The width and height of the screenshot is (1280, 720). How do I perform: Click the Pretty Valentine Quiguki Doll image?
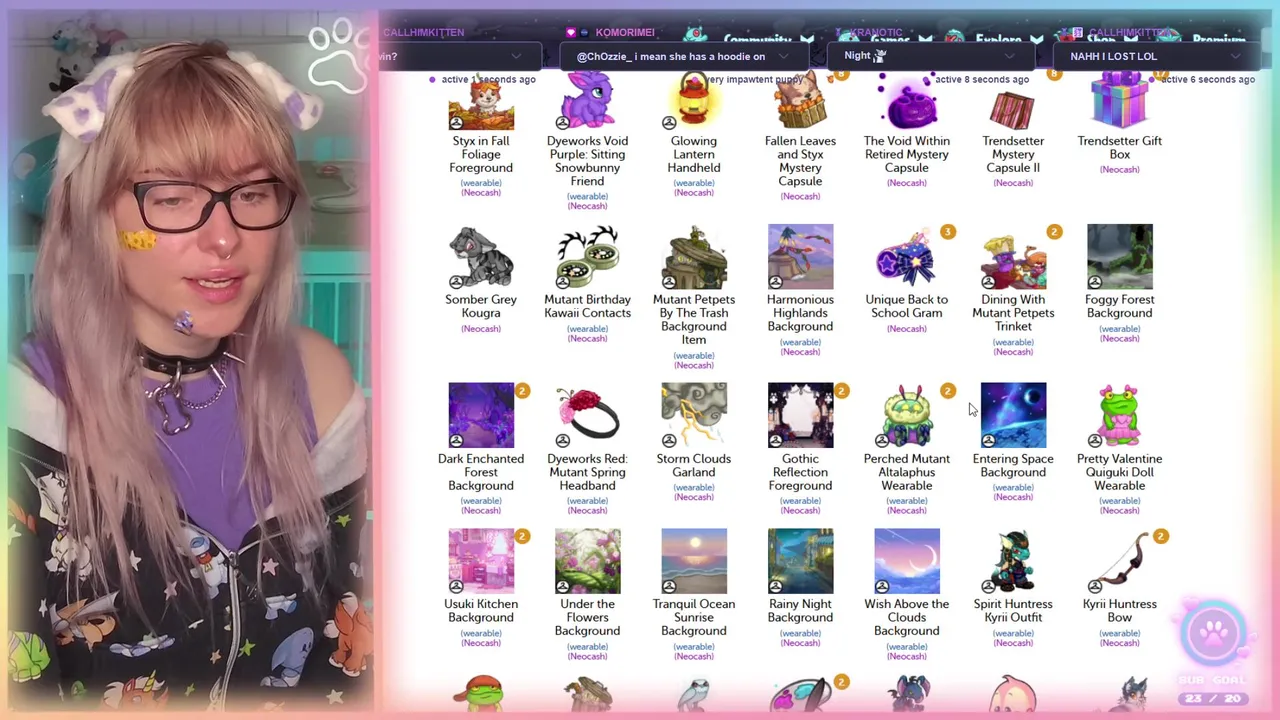[1120, 415]
